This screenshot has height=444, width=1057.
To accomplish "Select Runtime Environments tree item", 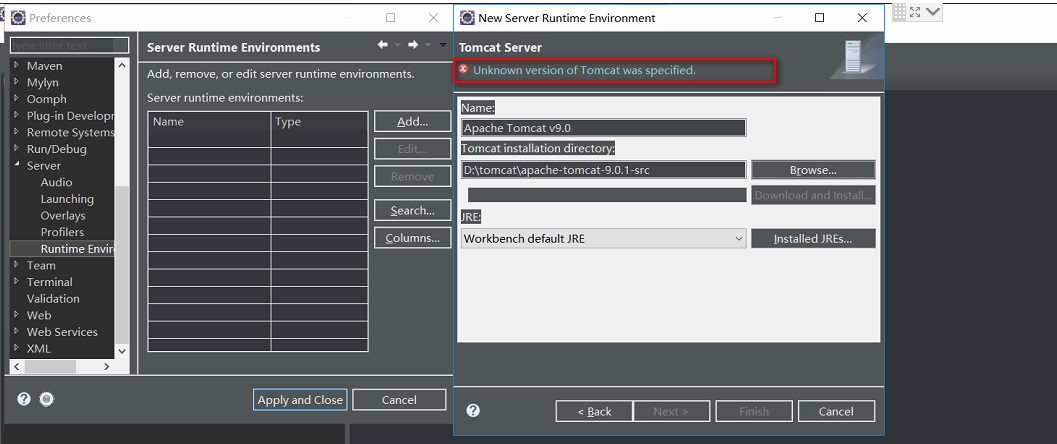I will 77,249.
